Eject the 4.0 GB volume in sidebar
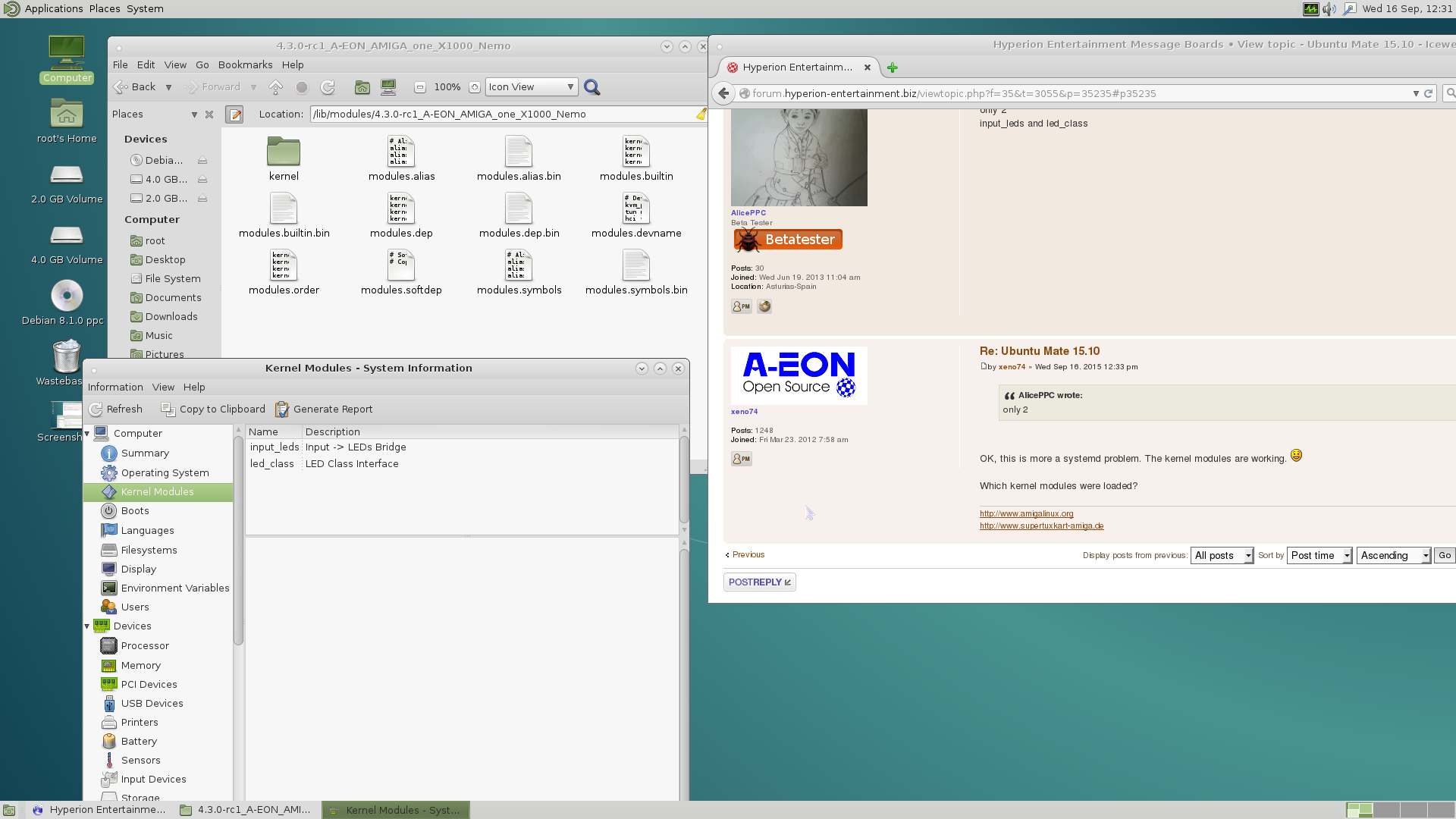 pos(202,180)
